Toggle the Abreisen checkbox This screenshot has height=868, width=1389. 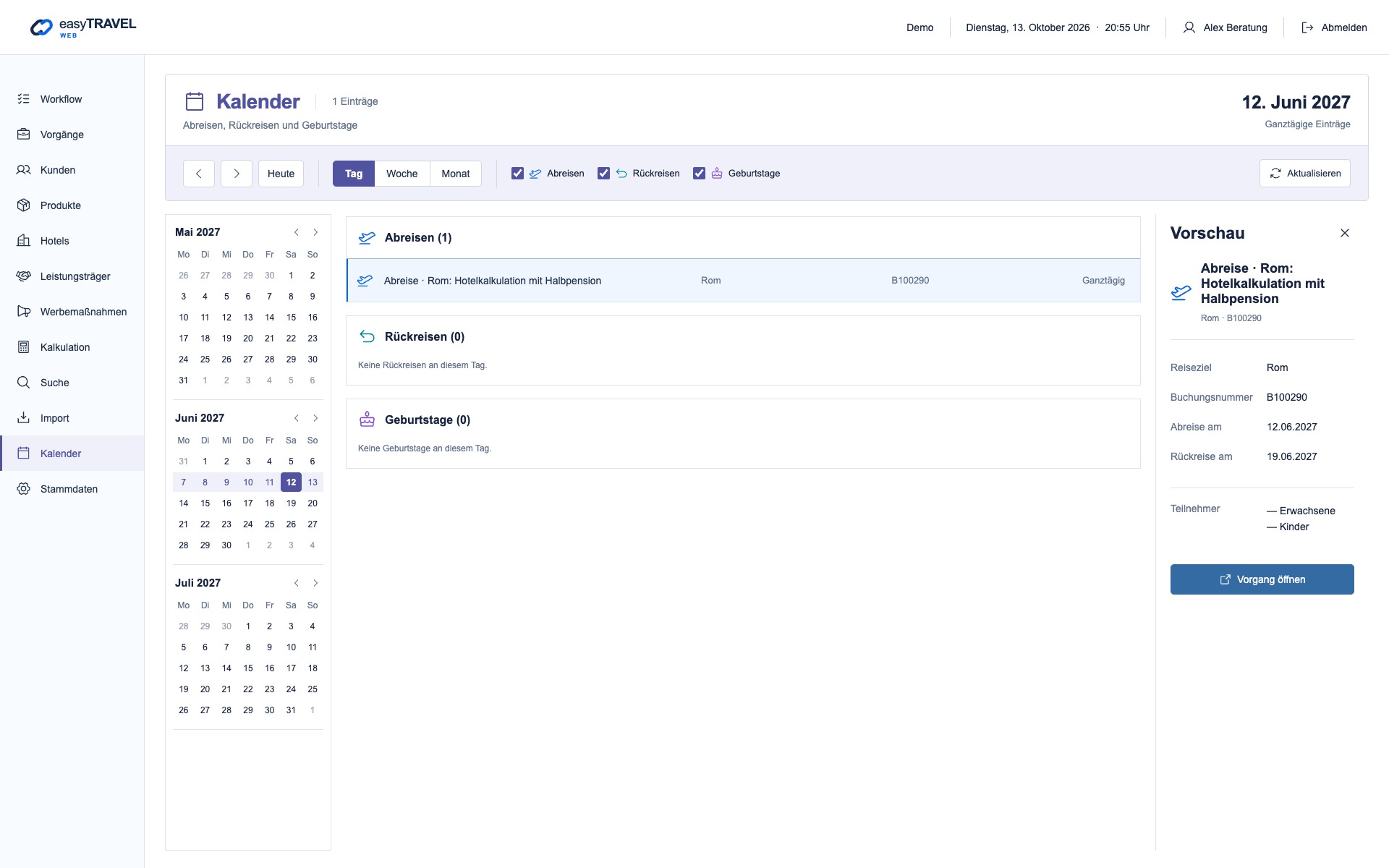point(517,174)
